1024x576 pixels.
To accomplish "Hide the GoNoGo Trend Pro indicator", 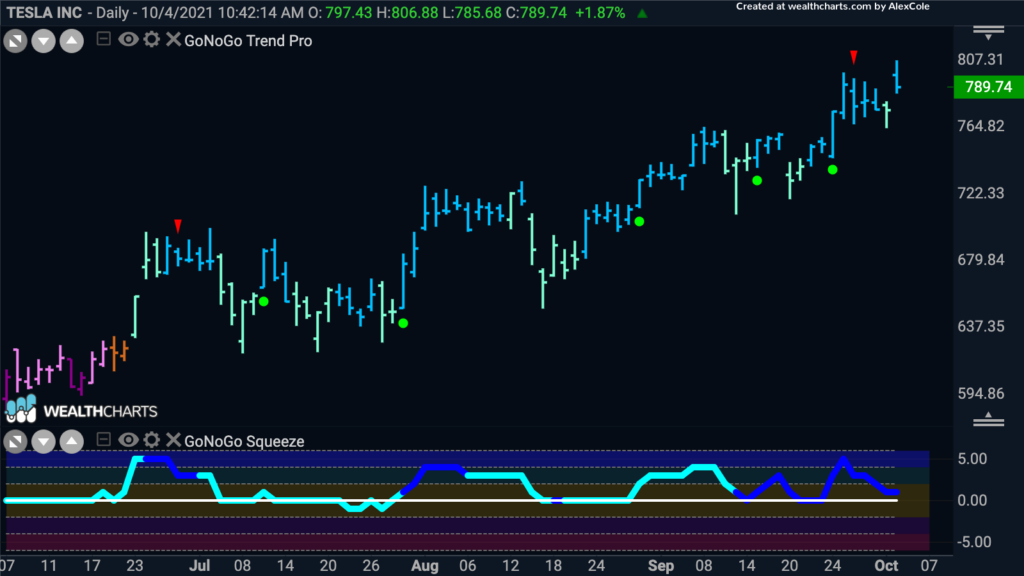I will [128, 39].
